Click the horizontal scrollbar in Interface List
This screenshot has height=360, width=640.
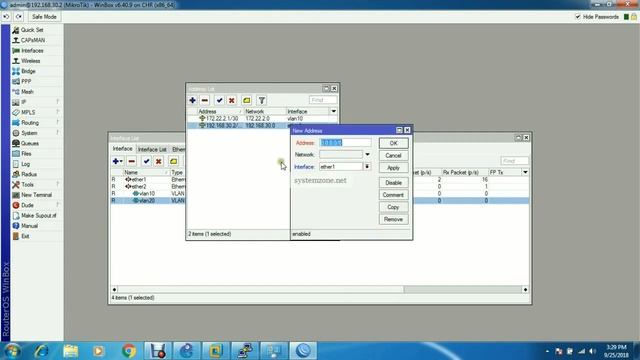point(319,289)
